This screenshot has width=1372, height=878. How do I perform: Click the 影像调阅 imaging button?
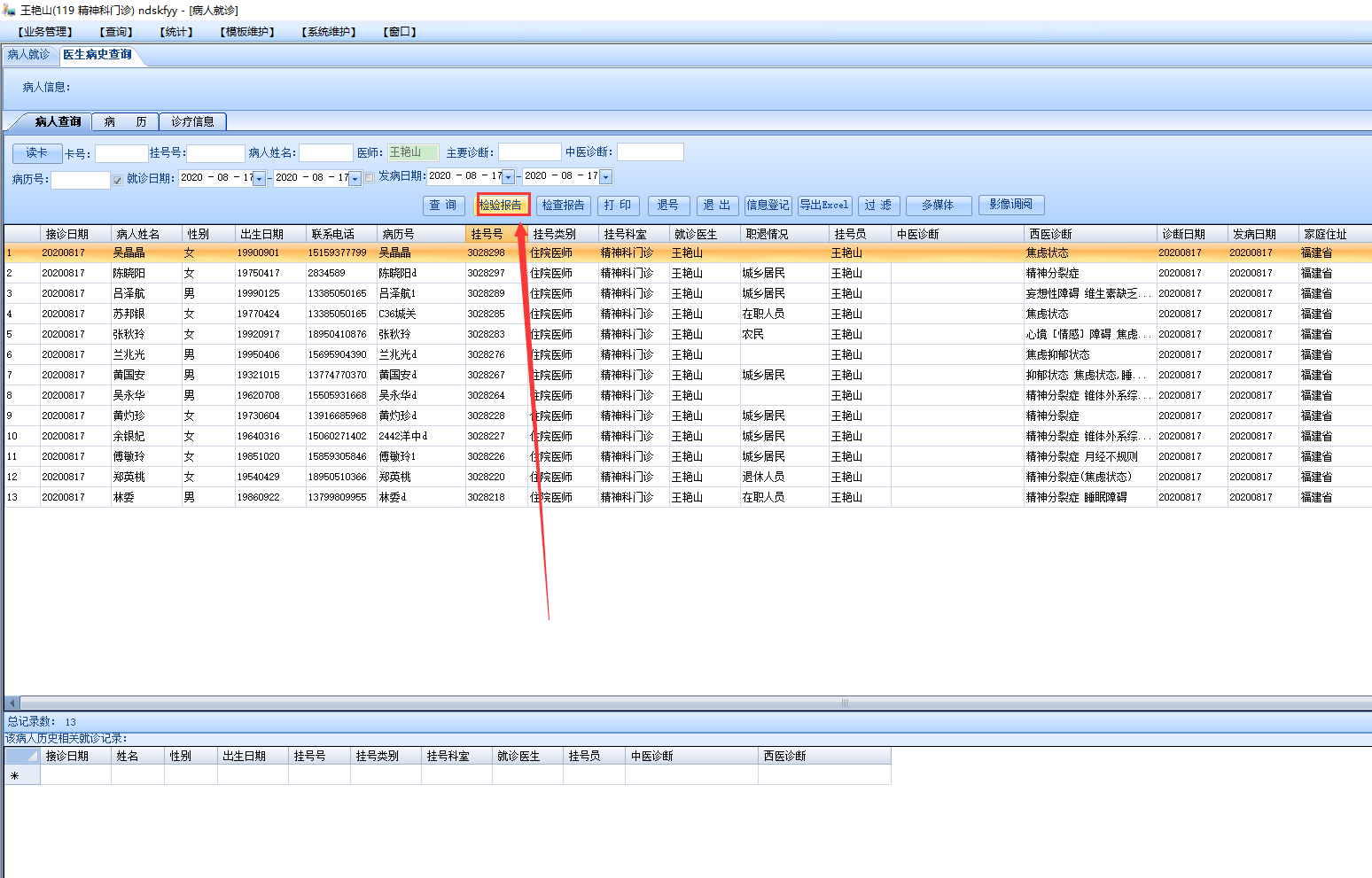click(1011, 205)
